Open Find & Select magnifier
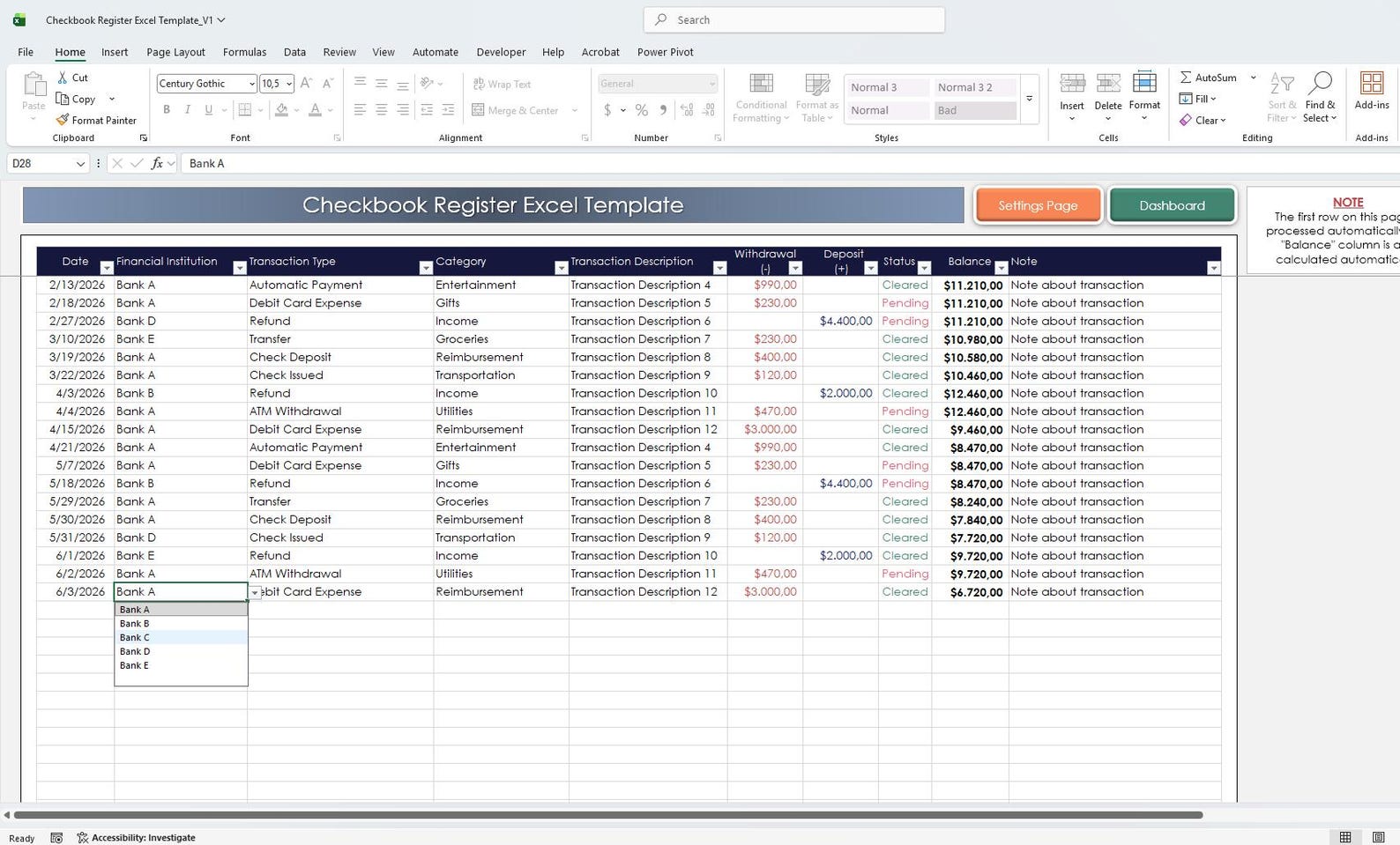The image size is (1400, 845). [1320, 97]
